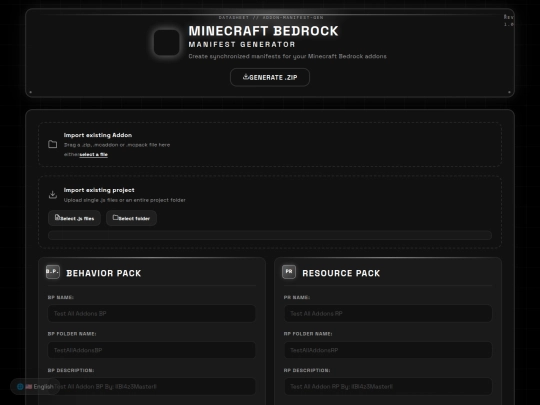Click the Generate .ZIP button
Viewport: 540px width, 405px height.
coord(270,77)
